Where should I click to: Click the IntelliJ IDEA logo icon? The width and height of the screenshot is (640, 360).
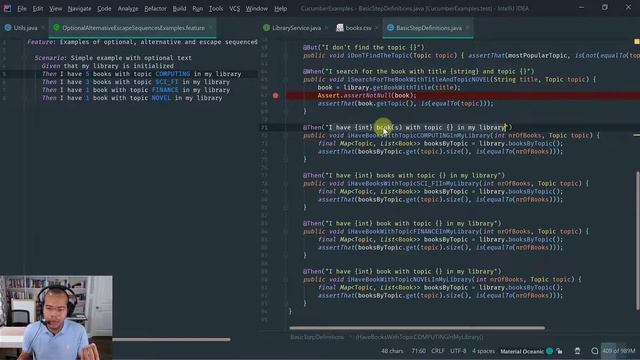click(7, 8)
